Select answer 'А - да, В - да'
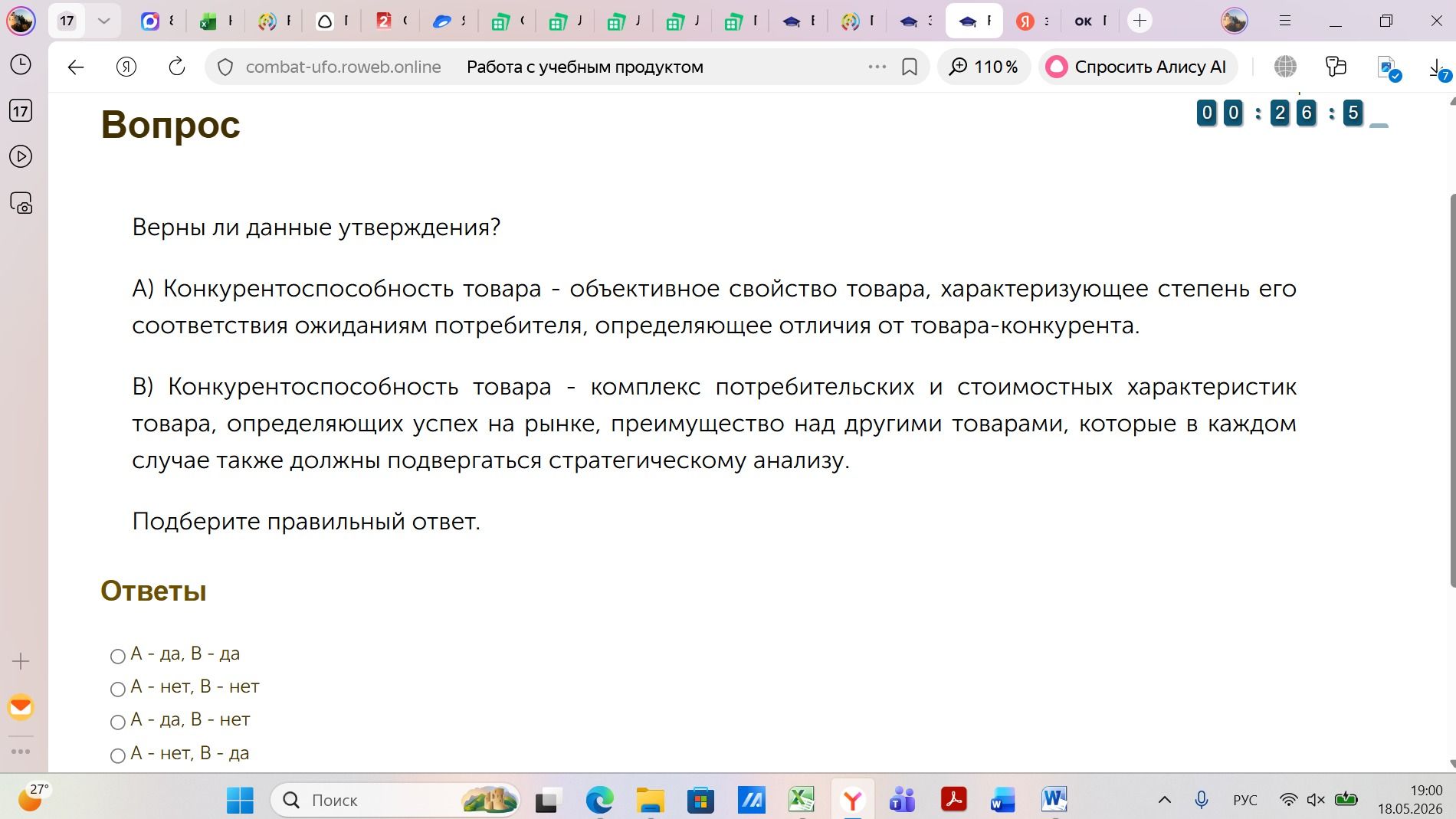1456x819 pixels. tap(118, 656)
